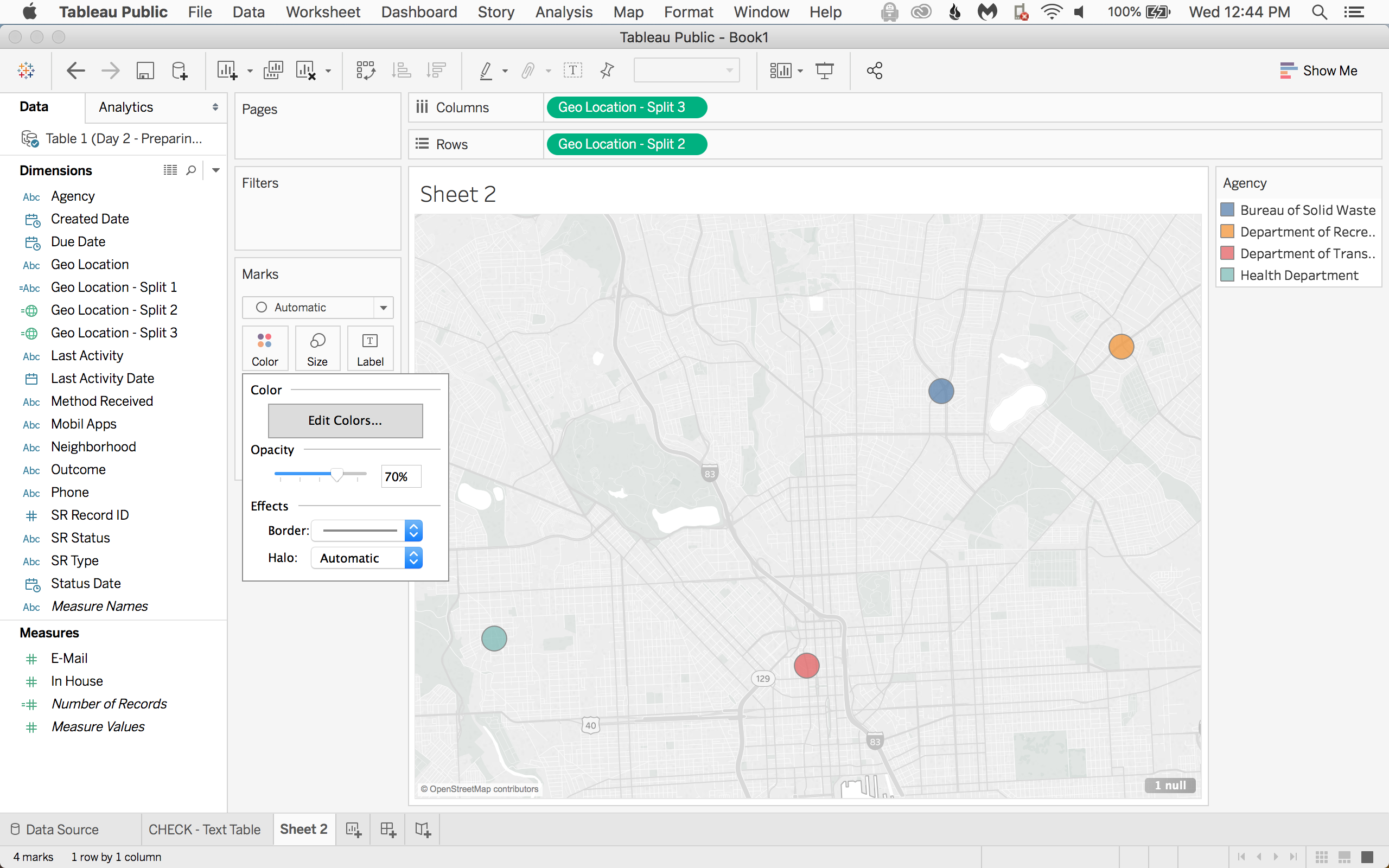Show sheet sorter view in status bar
The image size is (1389, 868).
pyautogui.click(x=1322, y=857)
